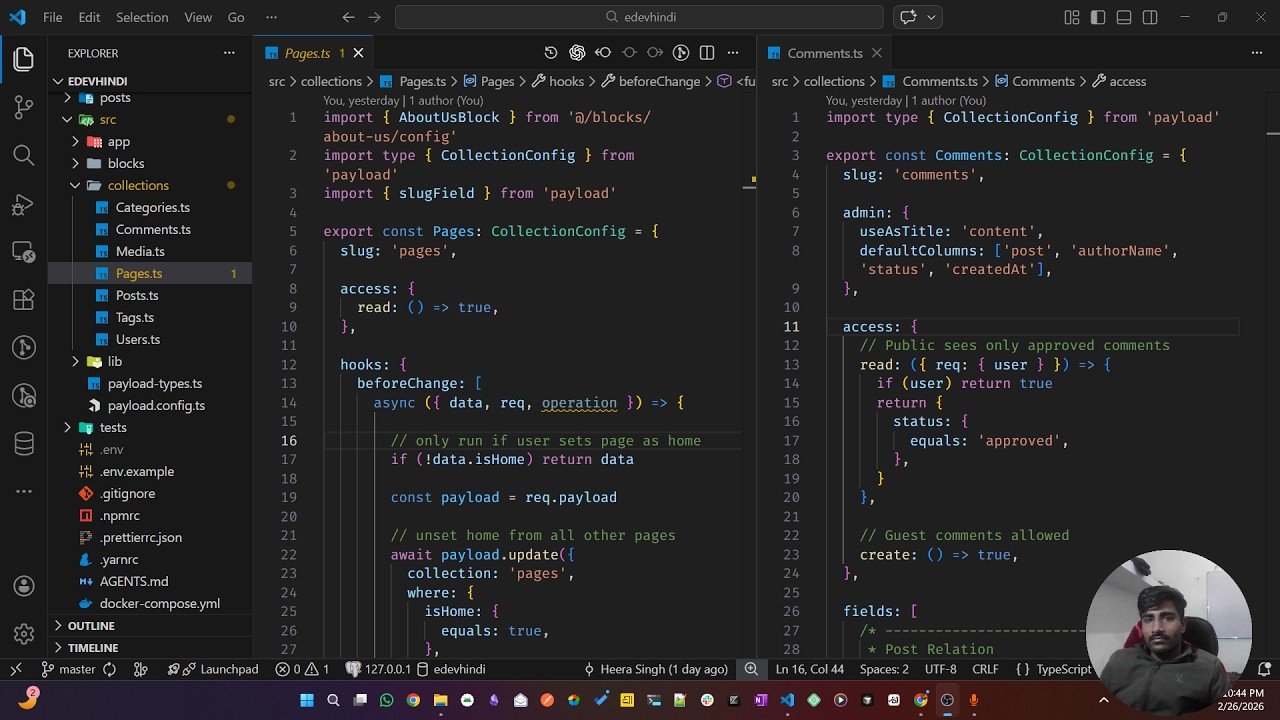Toggle the primary side bar layout button
This screenshot has width=1280, height=720.
pos(1098,17)
